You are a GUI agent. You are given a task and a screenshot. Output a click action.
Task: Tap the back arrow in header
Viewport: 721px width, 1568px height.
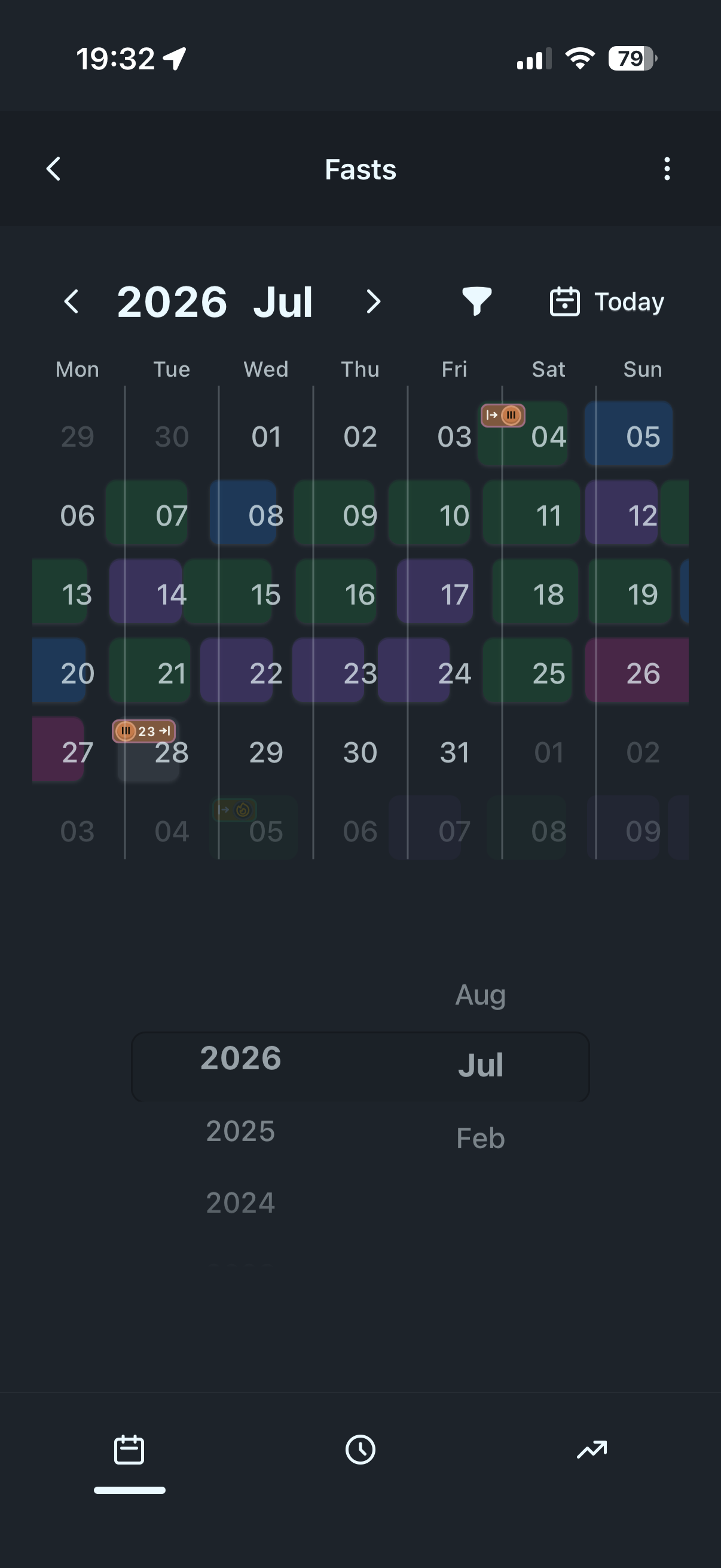[54, 169]
